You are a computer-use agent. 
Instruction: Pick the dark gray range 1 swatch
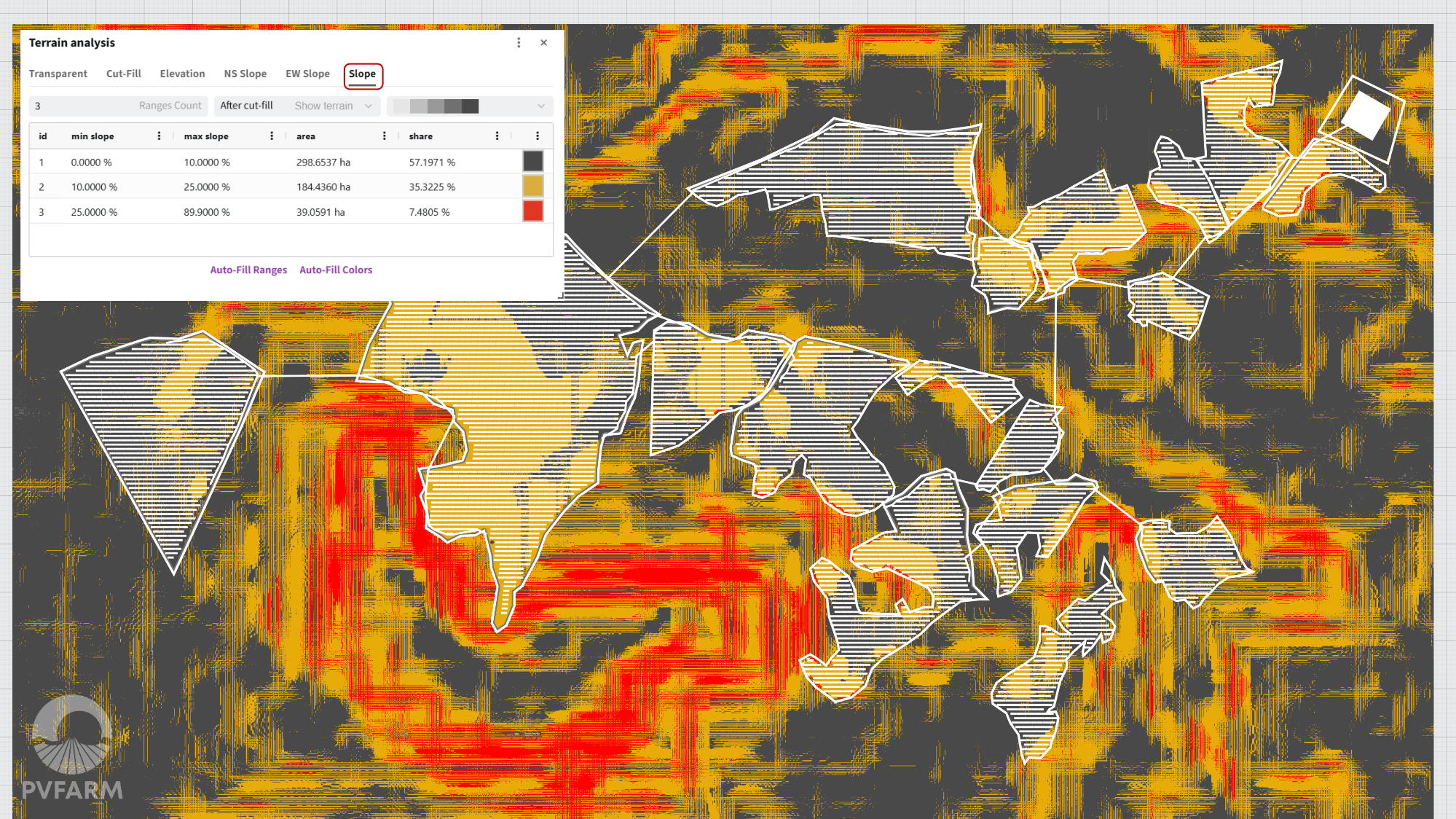coord(533,161)
